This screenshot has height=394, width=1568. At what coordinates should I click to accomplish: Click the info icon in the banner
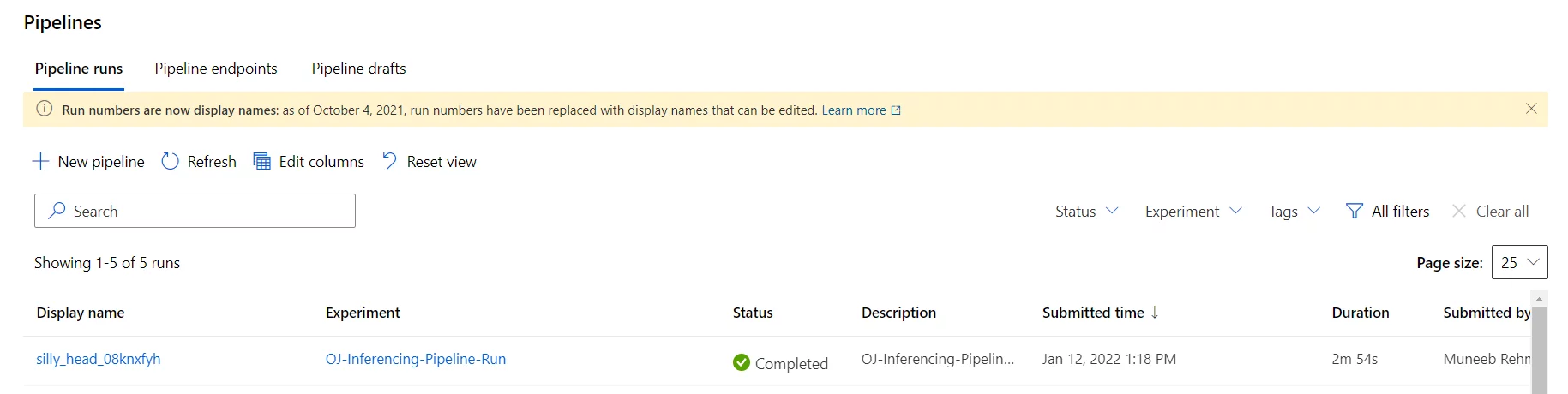point(45,109)
